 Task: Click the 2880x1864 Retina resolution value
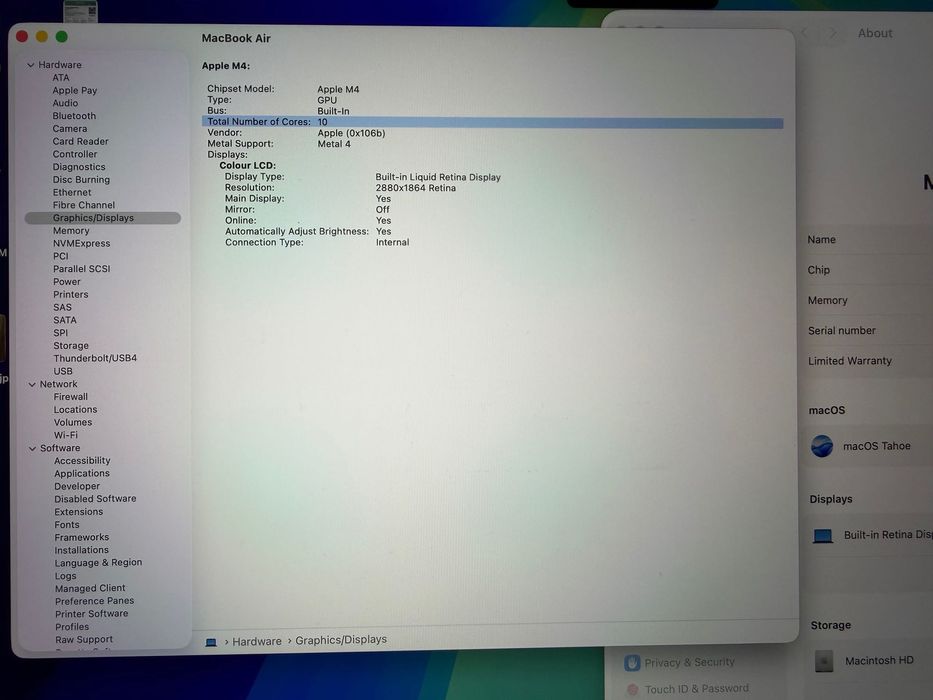point(415,188)
